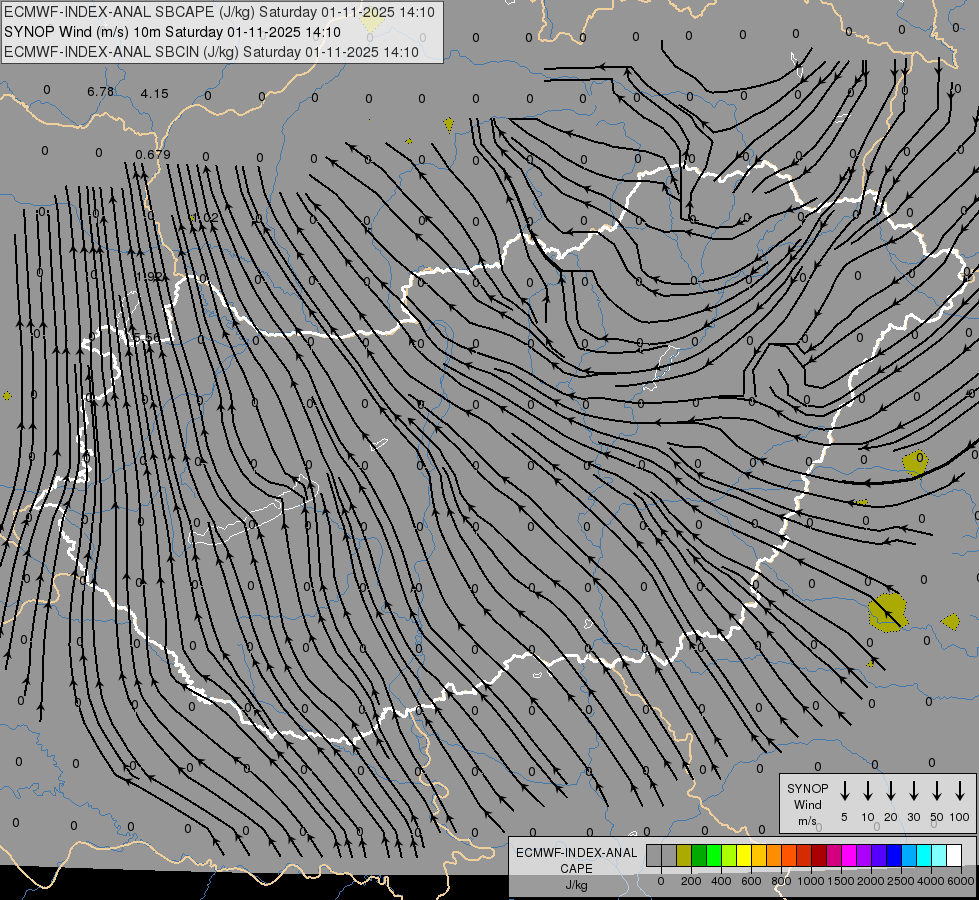Click the white 6000 J/kg CAPE swatch

954,855
